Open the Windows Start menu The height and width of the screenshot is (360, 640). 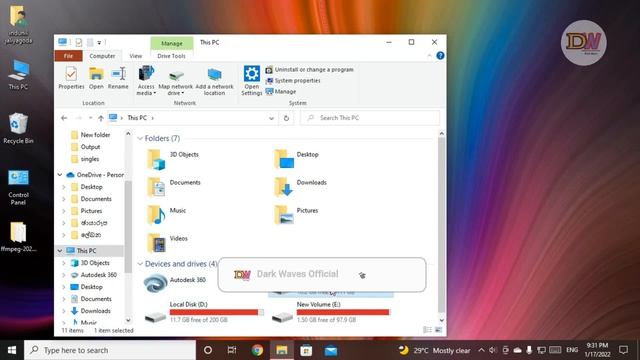pyautogui.click(x=12, y=350)
